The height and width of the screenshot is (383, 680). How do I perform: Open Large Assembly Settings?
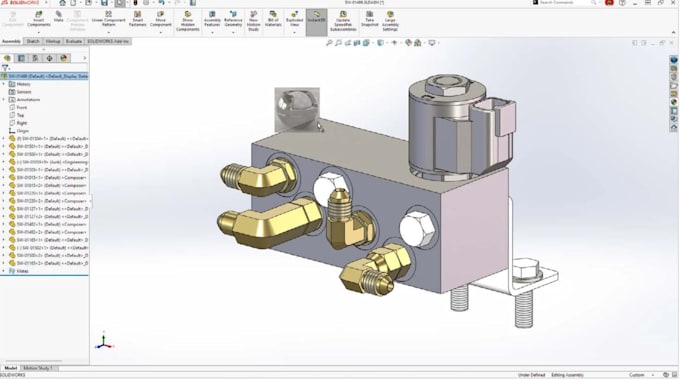point(390,21)
